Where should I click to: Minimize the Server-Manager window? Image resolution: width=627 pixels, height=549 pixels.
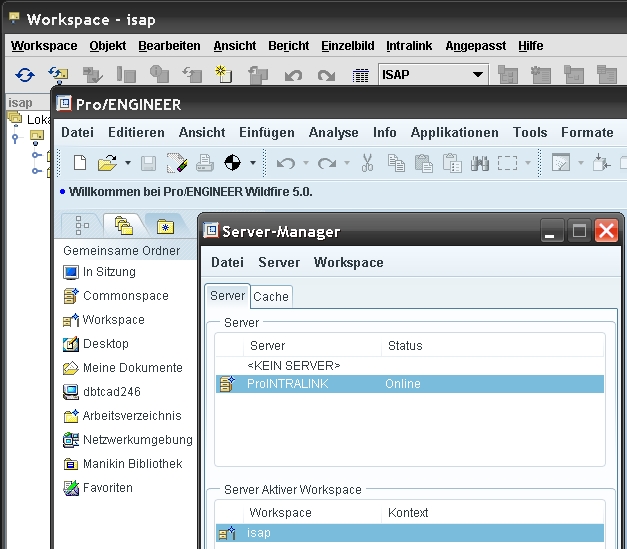(x=552, y=231)
